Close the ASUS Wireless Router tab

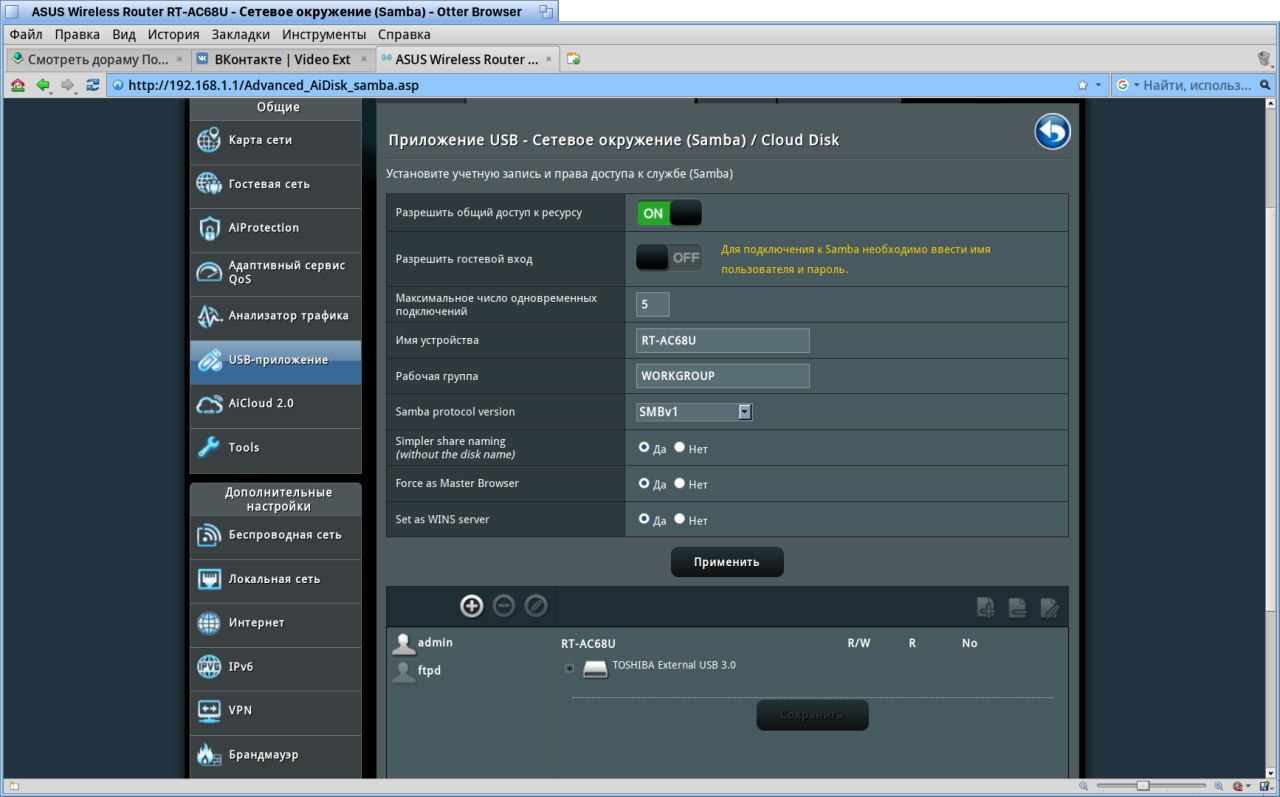pyautogui.click(x=548, y=59)
